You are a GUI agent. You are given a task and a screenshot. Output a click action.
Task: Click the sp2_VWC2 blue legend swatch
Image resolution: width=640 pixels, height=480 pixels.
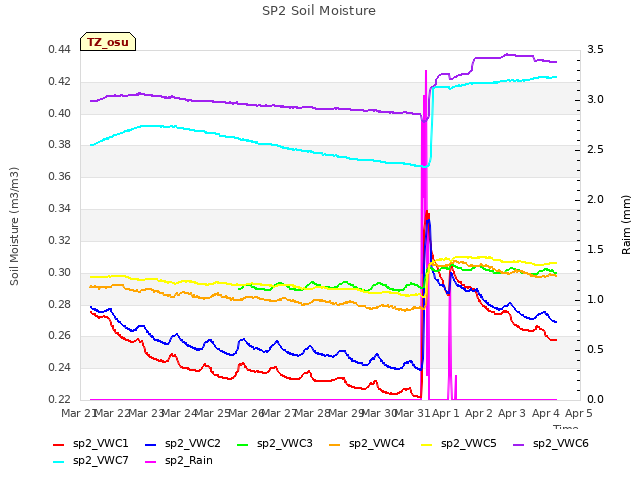(151, 444)
